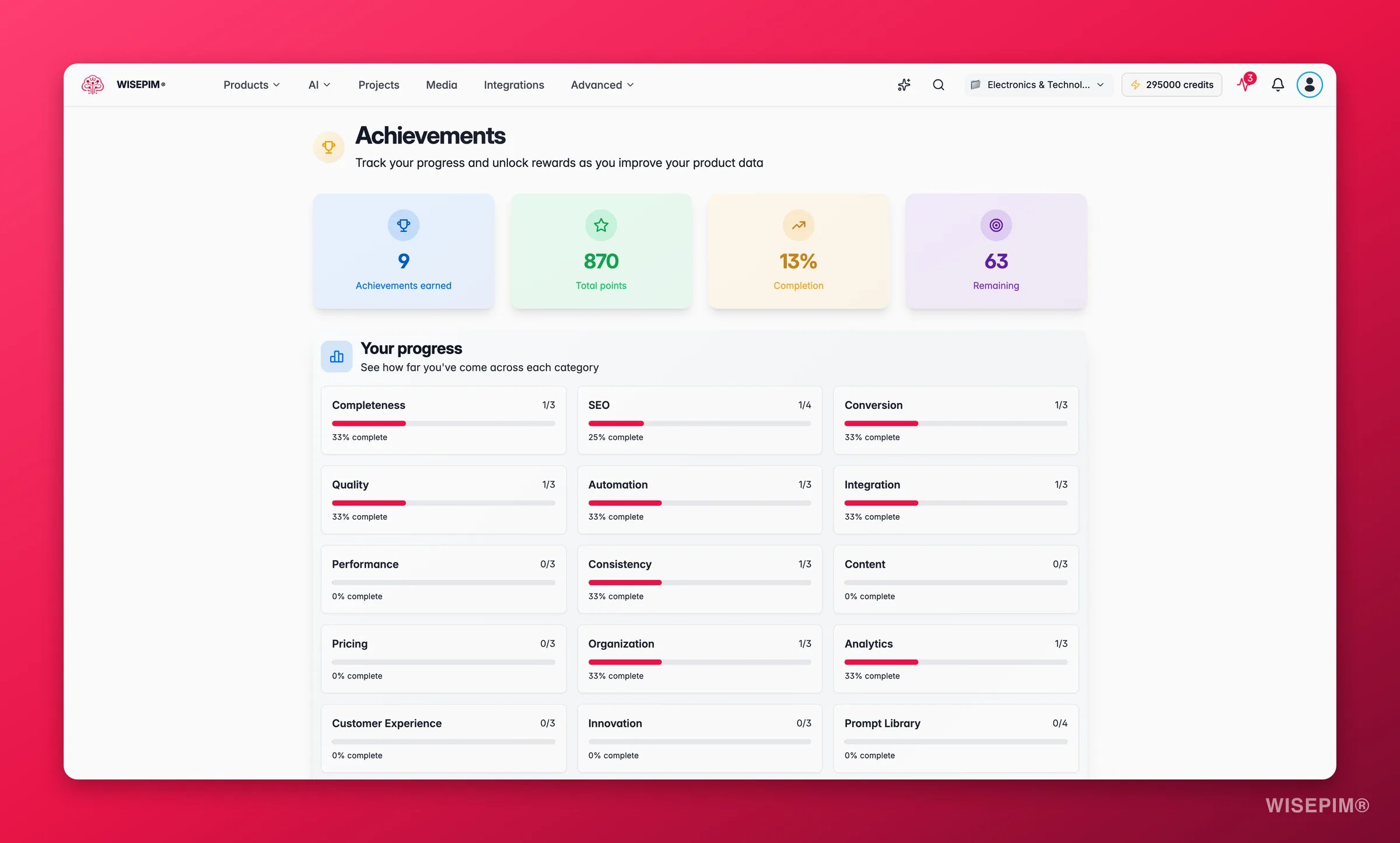The image size is (1400, 843).
Task: Open the notifications bell icon
Action: (1277, 85)
